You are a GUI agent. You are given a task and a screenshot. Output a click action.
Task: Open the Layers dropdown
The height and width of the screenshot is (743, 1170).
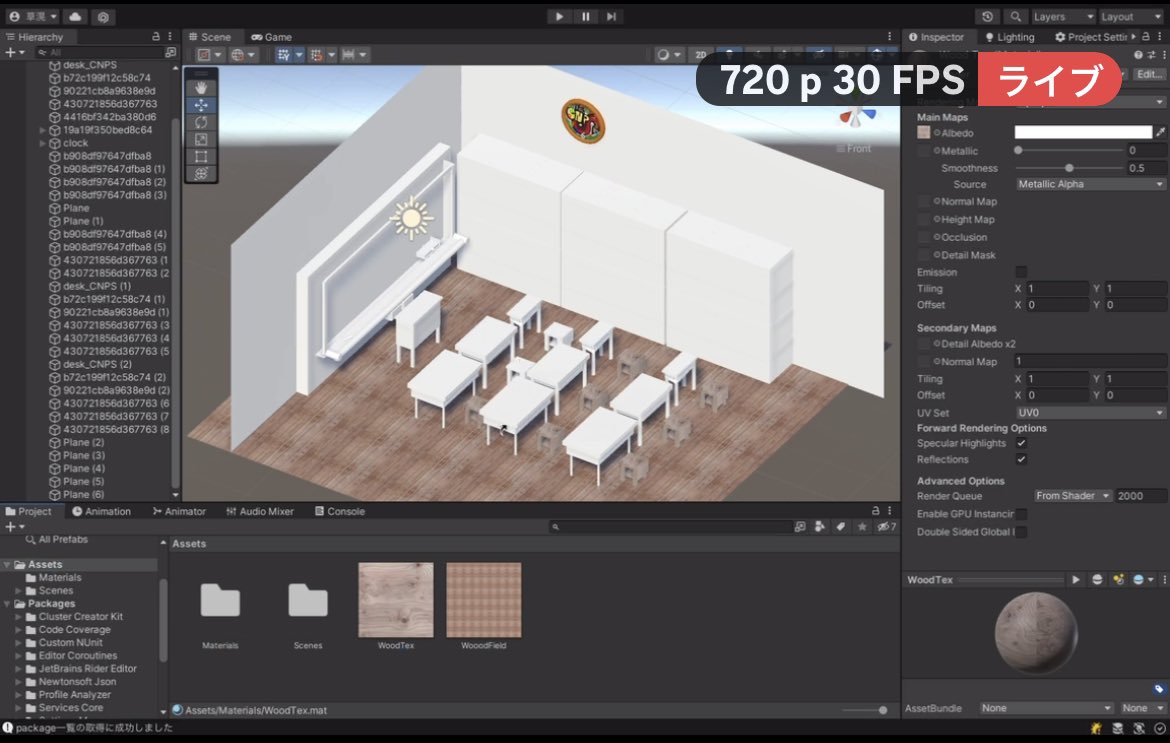pyautogui.click(x=1063, y=16)
